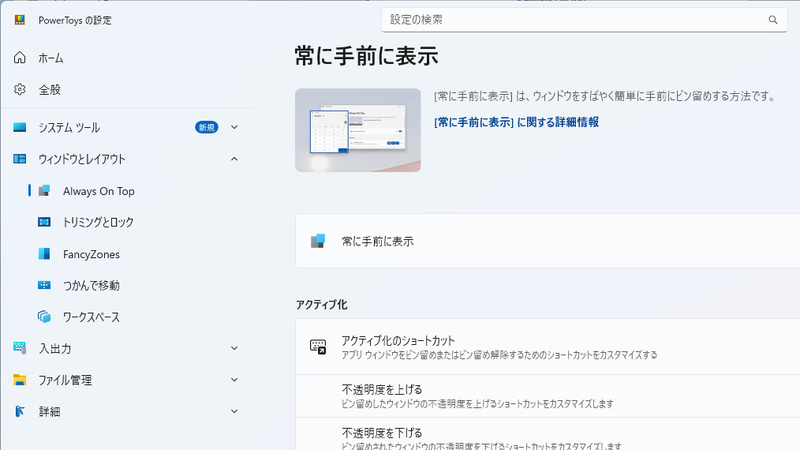Click the 設定の検索 search field
Viewport: 800px width, 450px height.
(584, 20)
